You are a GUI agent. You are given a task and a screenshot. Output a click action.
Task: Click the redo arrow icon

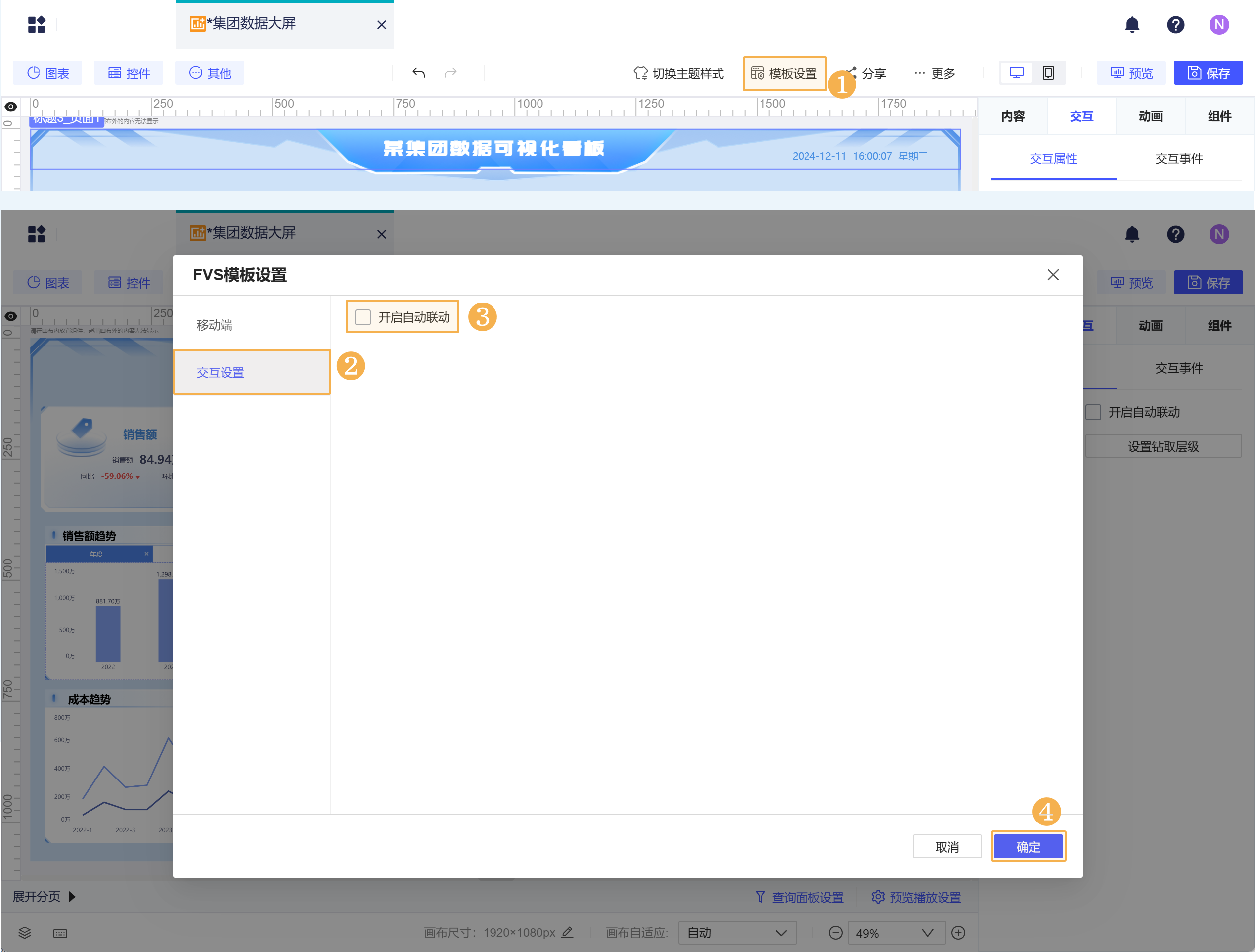coord(450,73)
